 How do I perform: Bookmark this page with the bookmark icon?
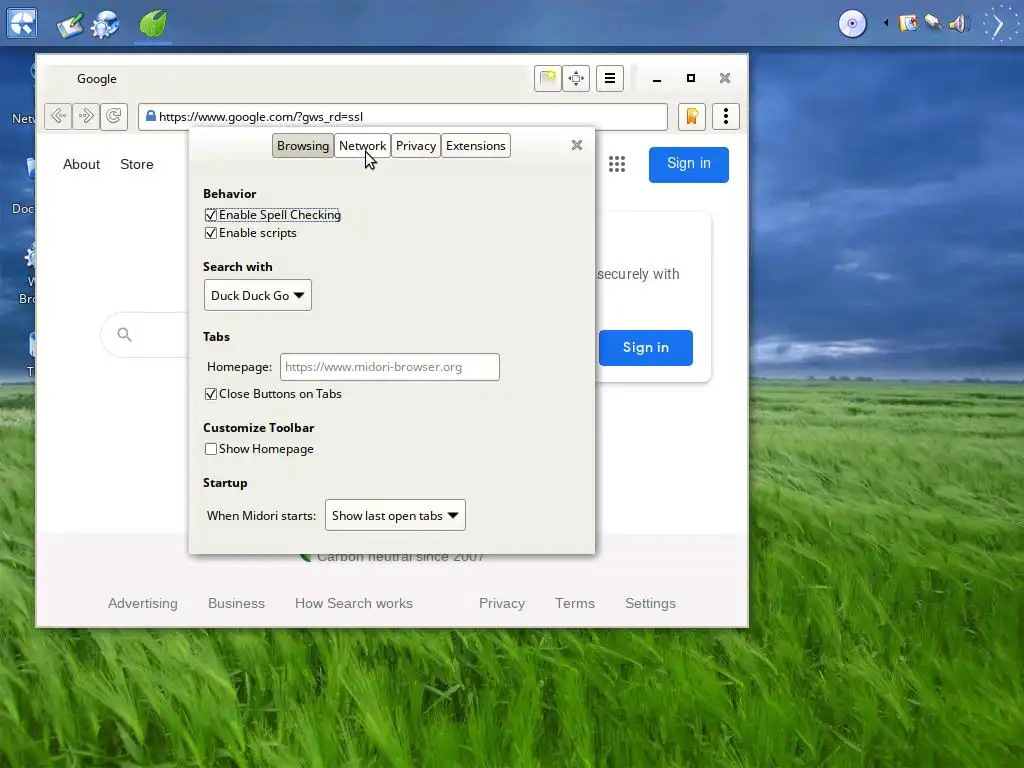(692, 117)
